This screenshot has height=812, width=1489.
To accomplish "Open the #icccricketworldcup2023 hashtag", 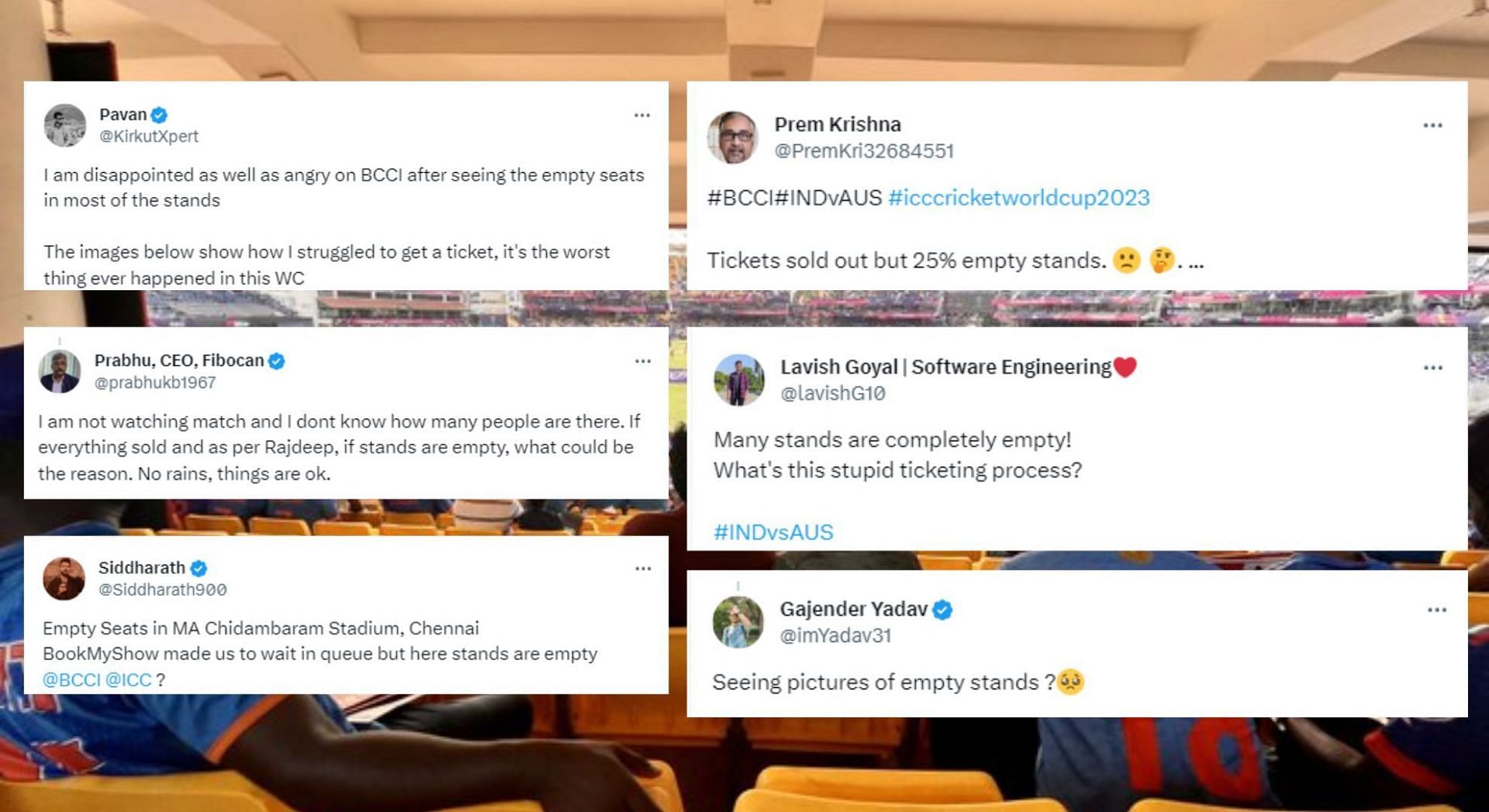I will (x=1019, y=198).
